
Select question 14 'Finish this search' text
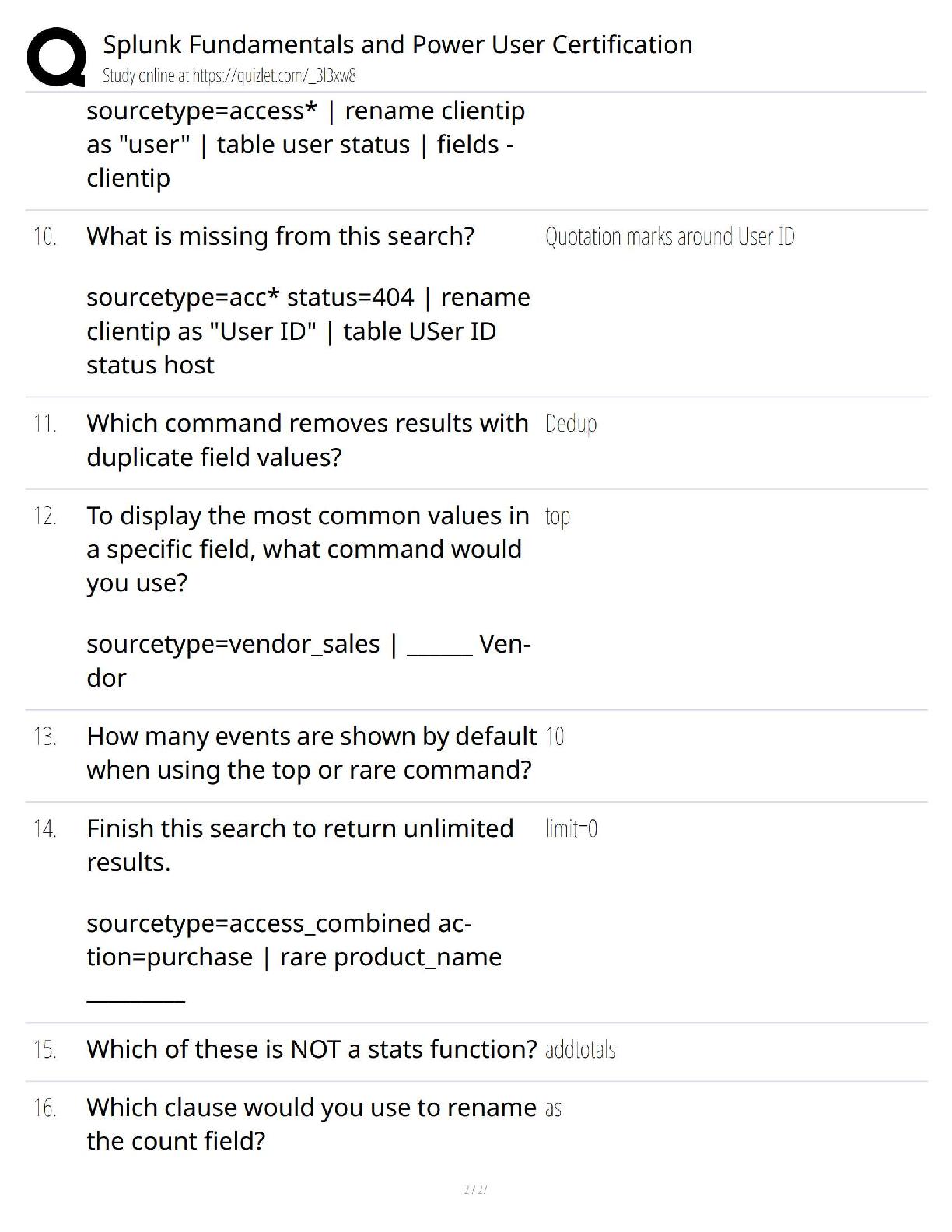[x=299, y=845]
